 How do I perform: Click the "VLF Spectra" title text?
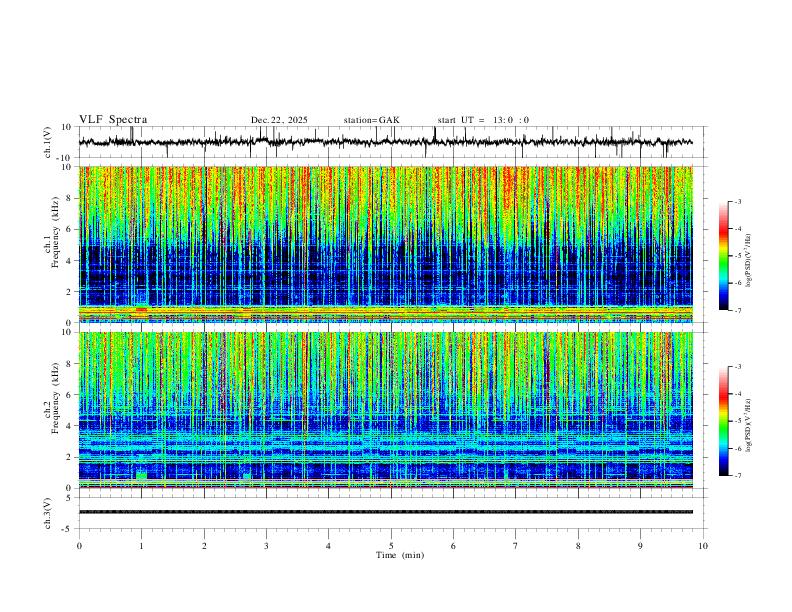point(113,120)
